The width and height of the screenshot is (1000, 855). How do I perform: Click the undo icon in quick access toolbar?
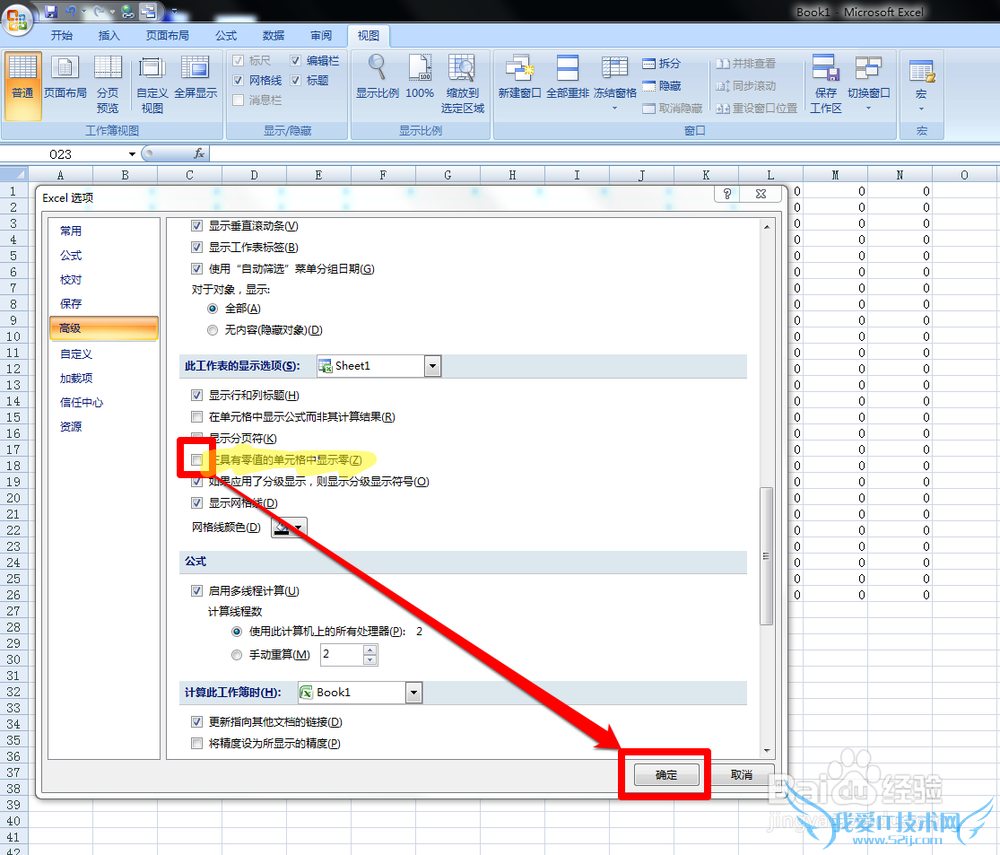pos(71,11)
